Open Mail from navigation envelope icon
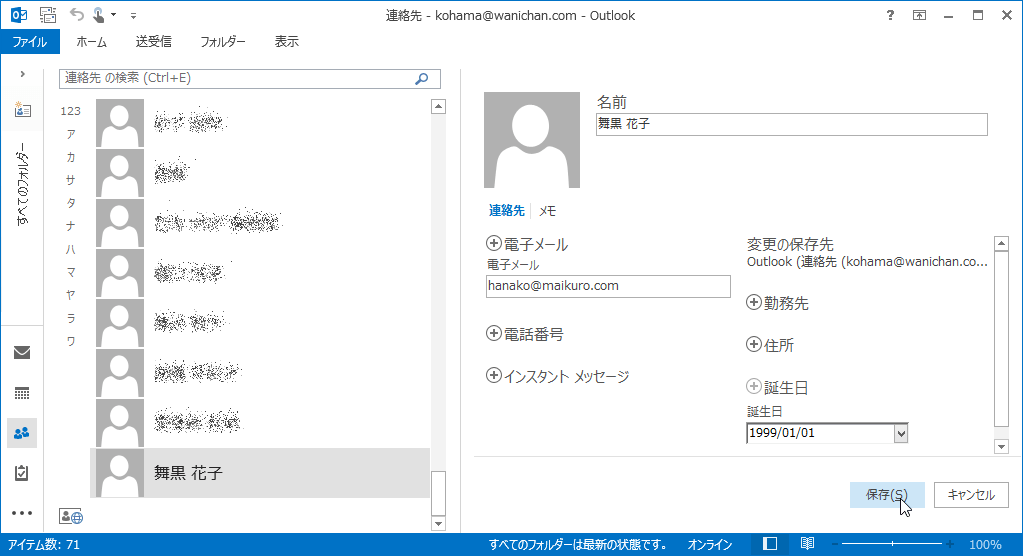The width and height of the screenshot is (1023, 556). 22,353
